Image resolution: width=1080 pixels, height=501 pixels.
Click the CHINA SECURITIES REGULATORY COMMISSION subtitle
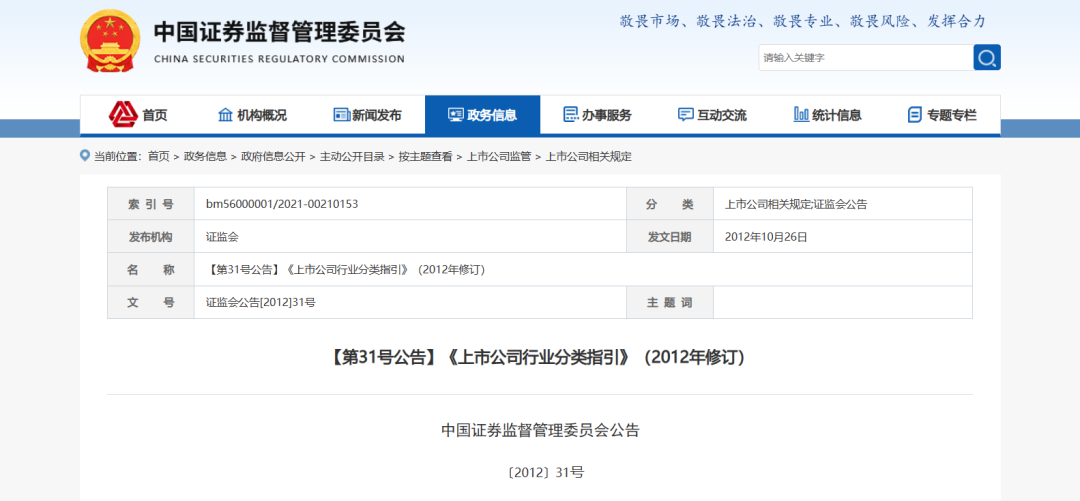pos(280,59)
